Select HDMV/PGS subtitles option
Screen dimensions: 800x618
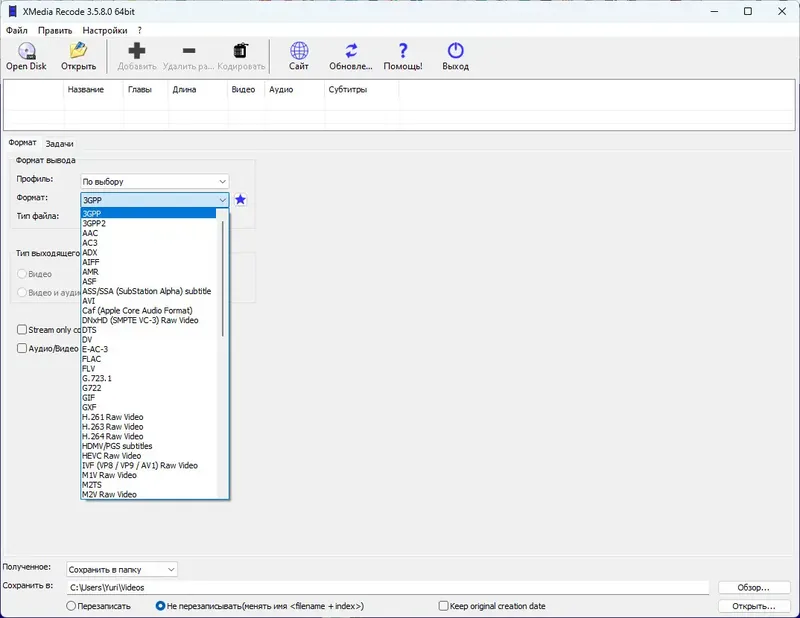point(149,446)
